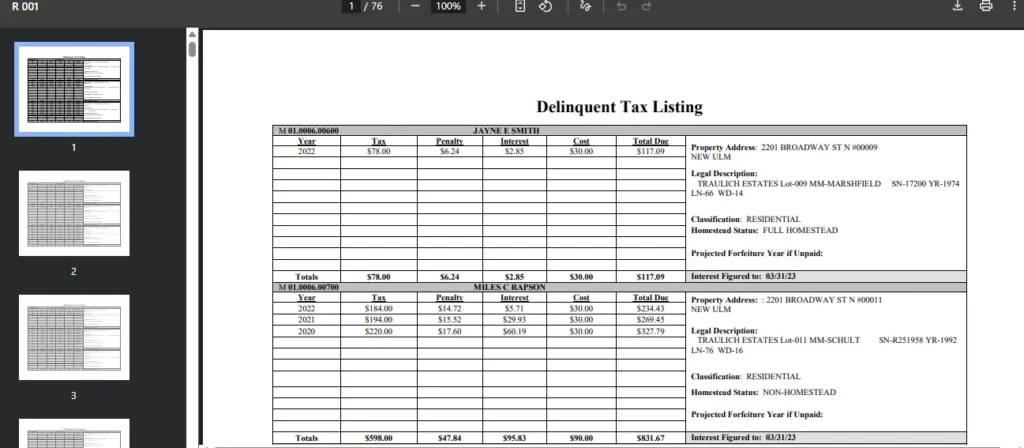Click Jayne Smith's 'Interest Figured to: 03/31/23'
1024x448 pixels.
pos(743,276)
